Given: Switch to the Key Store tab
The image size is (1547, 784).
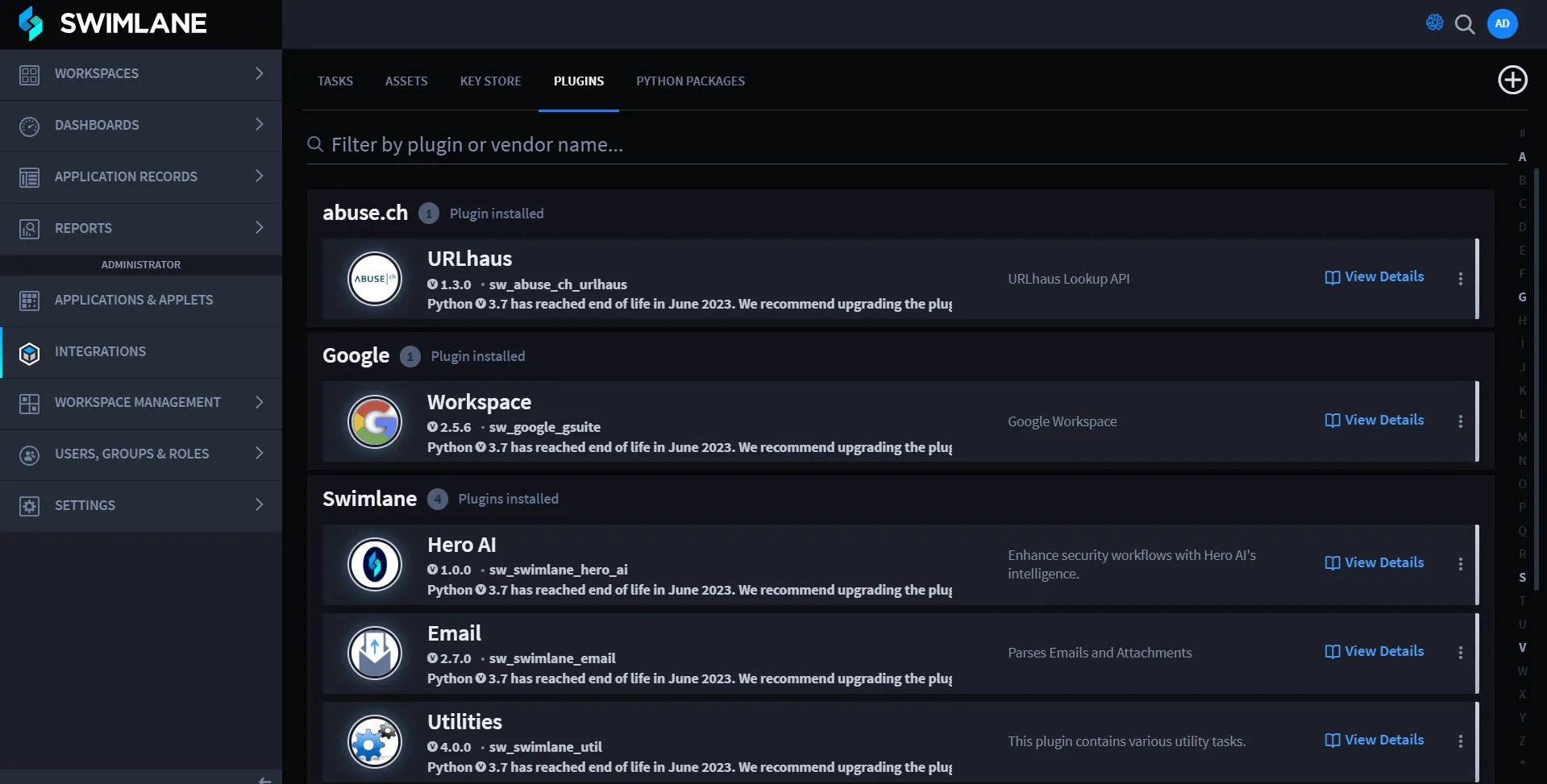Looking at the screenshot, I should (x=490, y=81).
